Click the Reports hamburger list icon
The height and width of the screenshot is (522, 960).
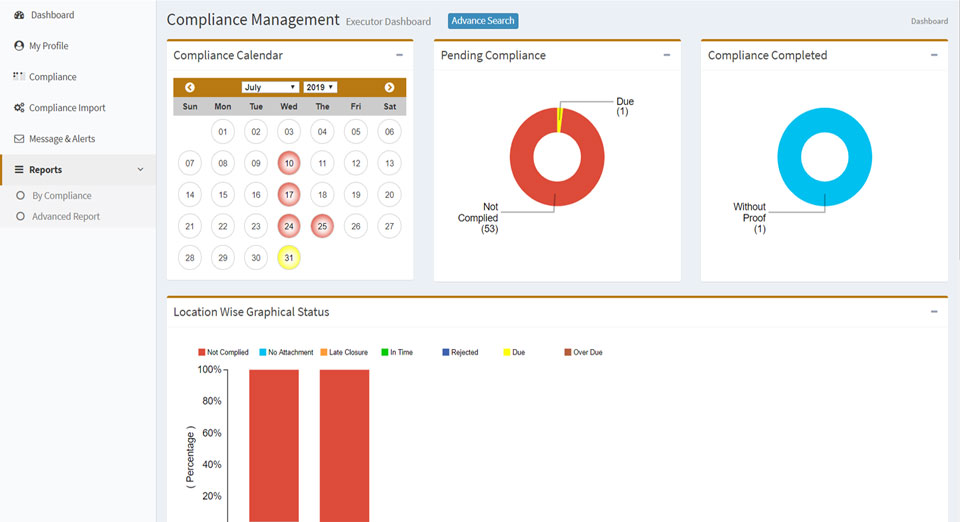(19, 170)
